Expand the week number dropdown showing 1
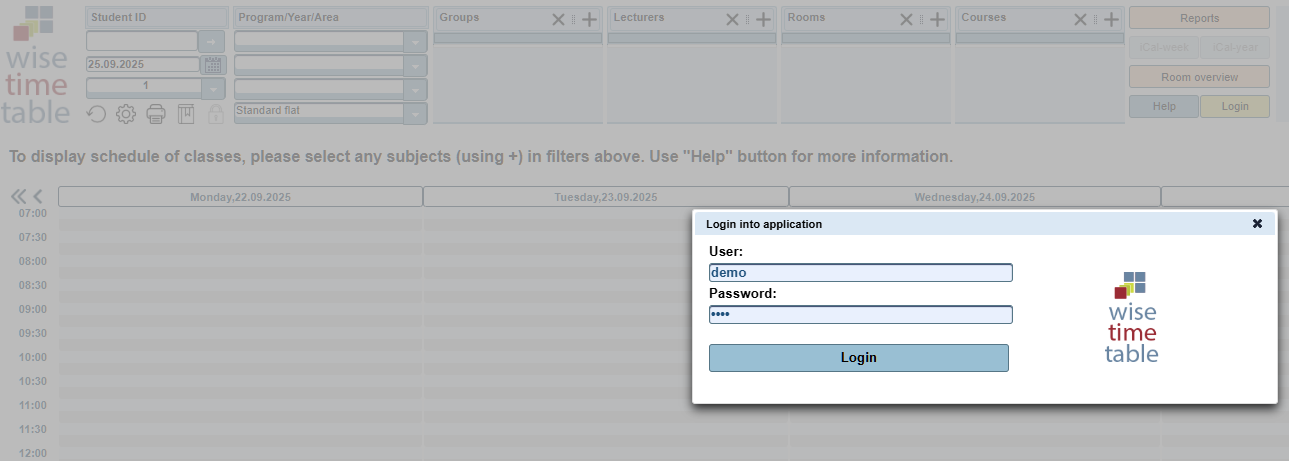The image size is (1289, 461). pyautogui.click(x=213, y=89)
